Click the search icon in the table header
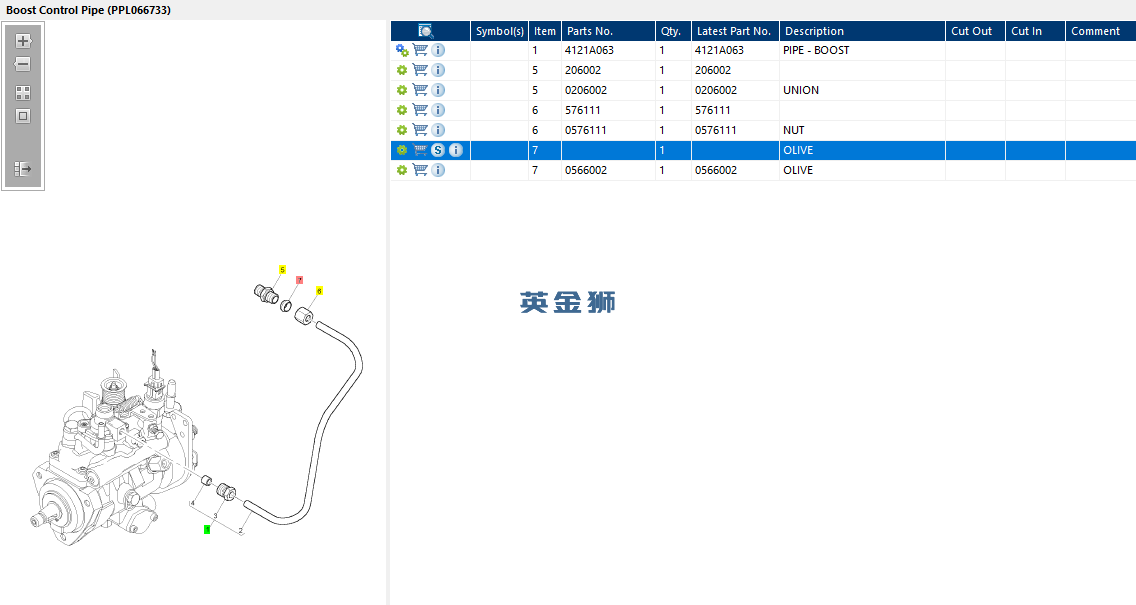The image size is (1136, 605). pyautogui.click(x=425, y=31)
